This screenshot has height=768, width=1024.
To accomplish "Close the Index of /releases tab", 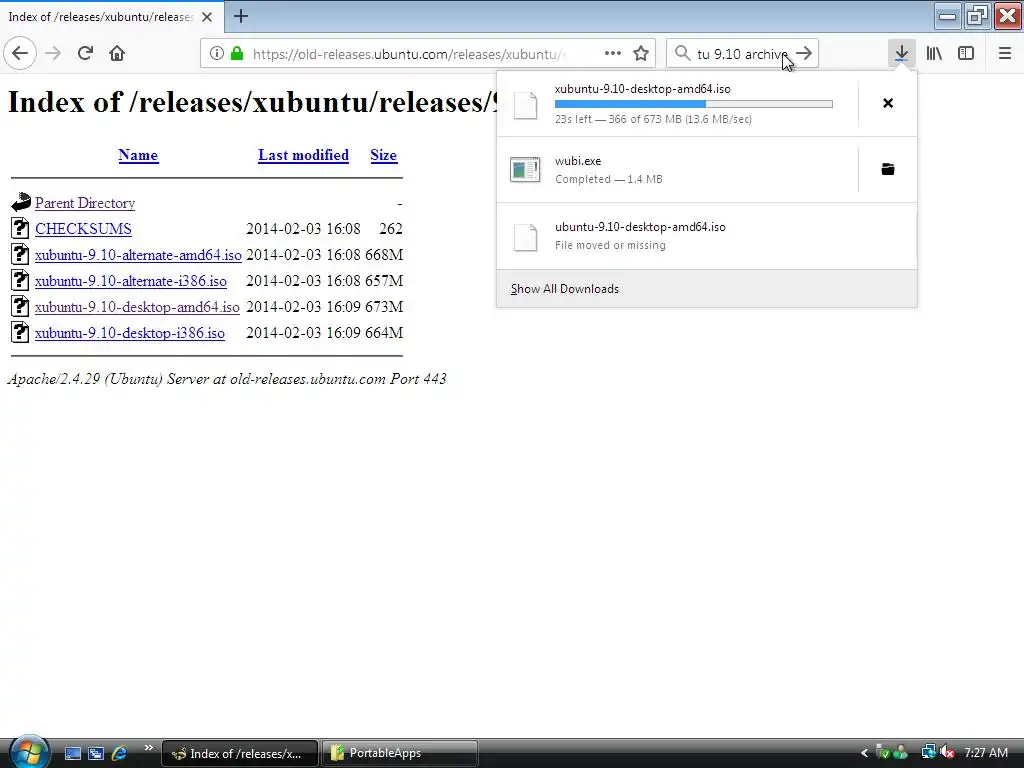I will click(207, 17).
